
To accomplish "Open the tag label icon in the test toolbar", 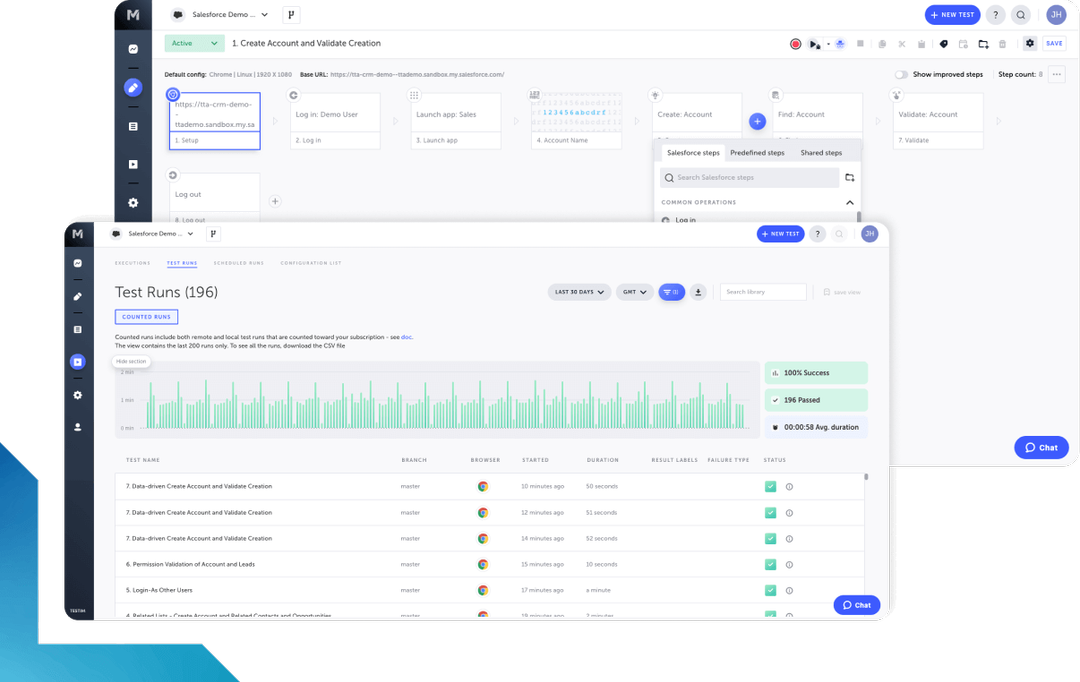I will tap(943, 44).
